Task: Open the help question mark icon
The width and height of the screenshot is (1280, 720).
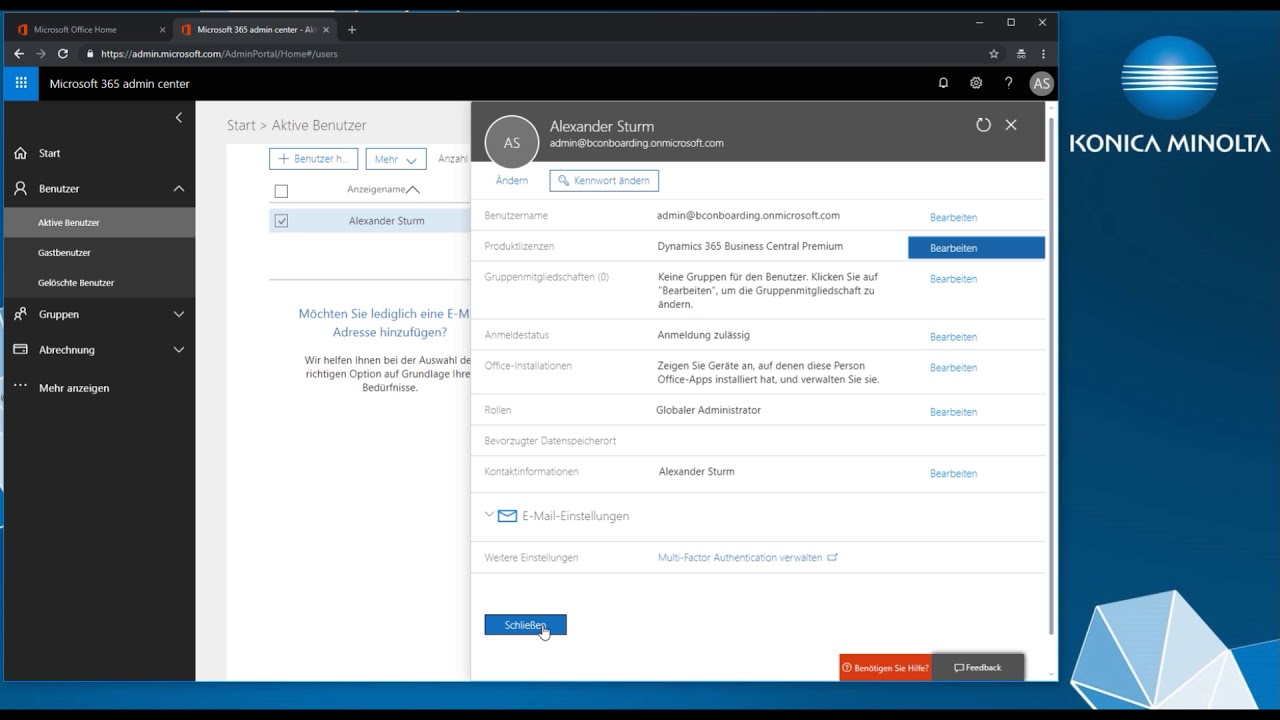Action: [x=1008, y=83]
